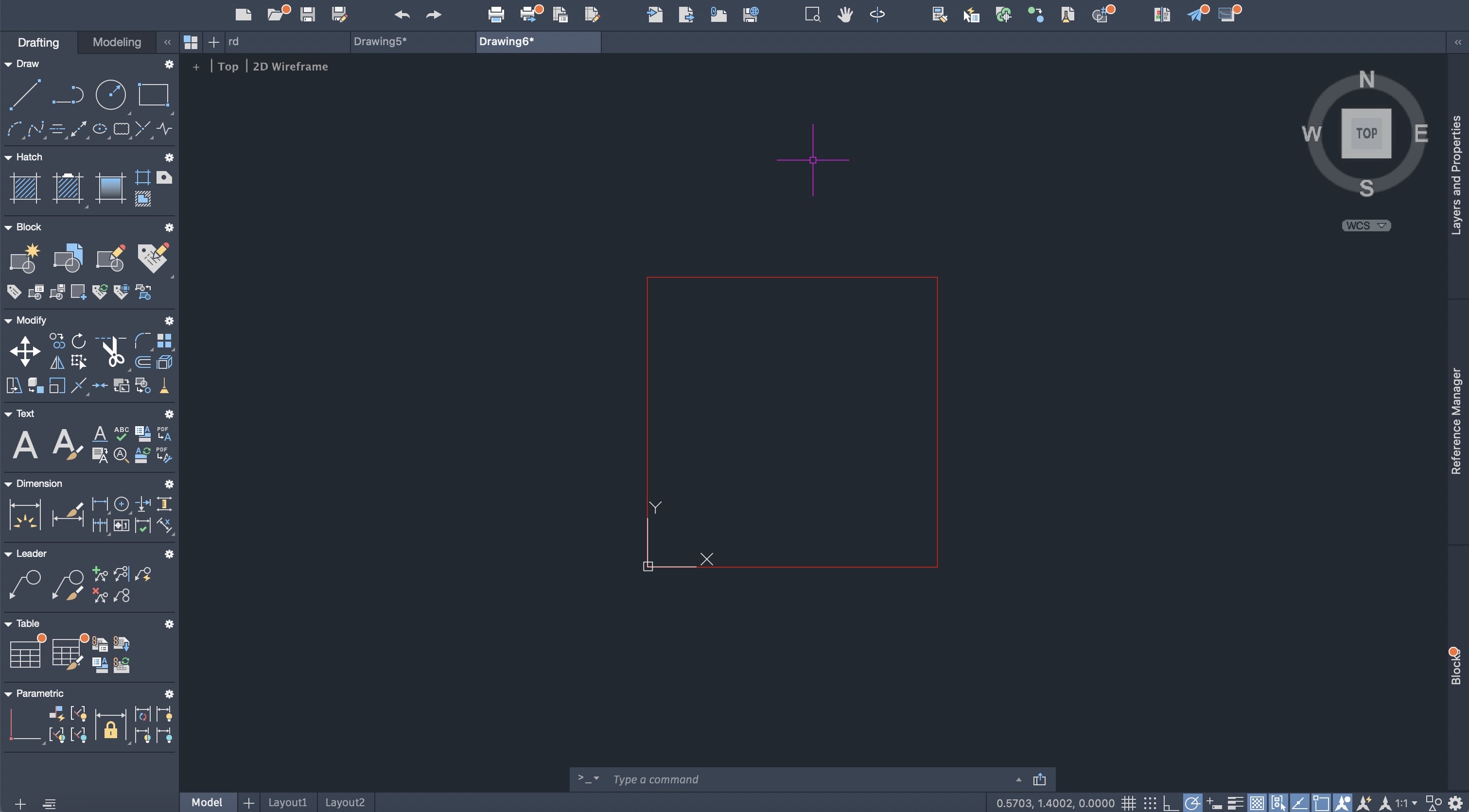Collapse the Hatch panel section

(8, 157)
